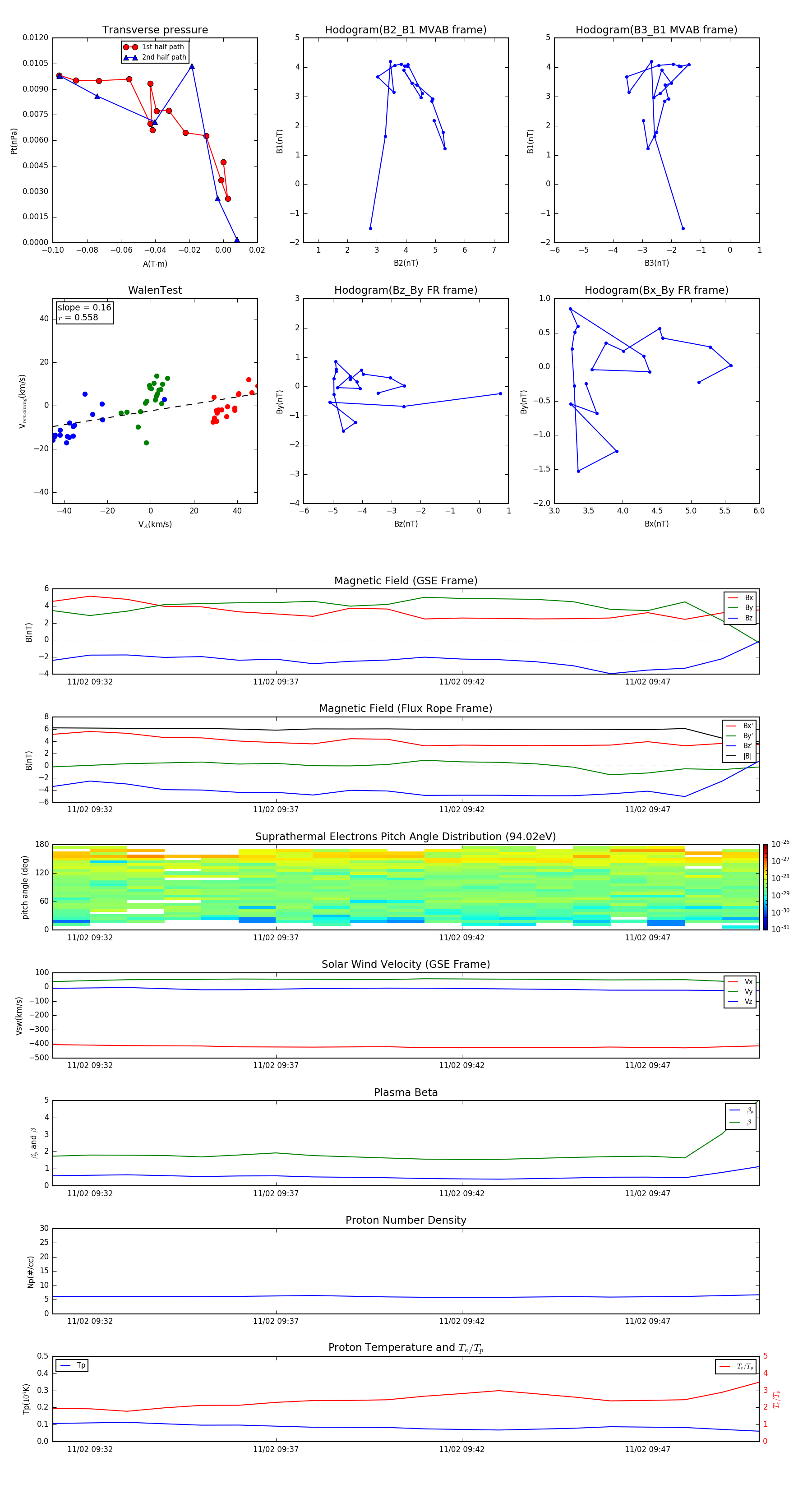Screen dimensions: 812x1489
Task: Click 'Vsw(km/s)' y-axis label
Action: [19, 1016]
